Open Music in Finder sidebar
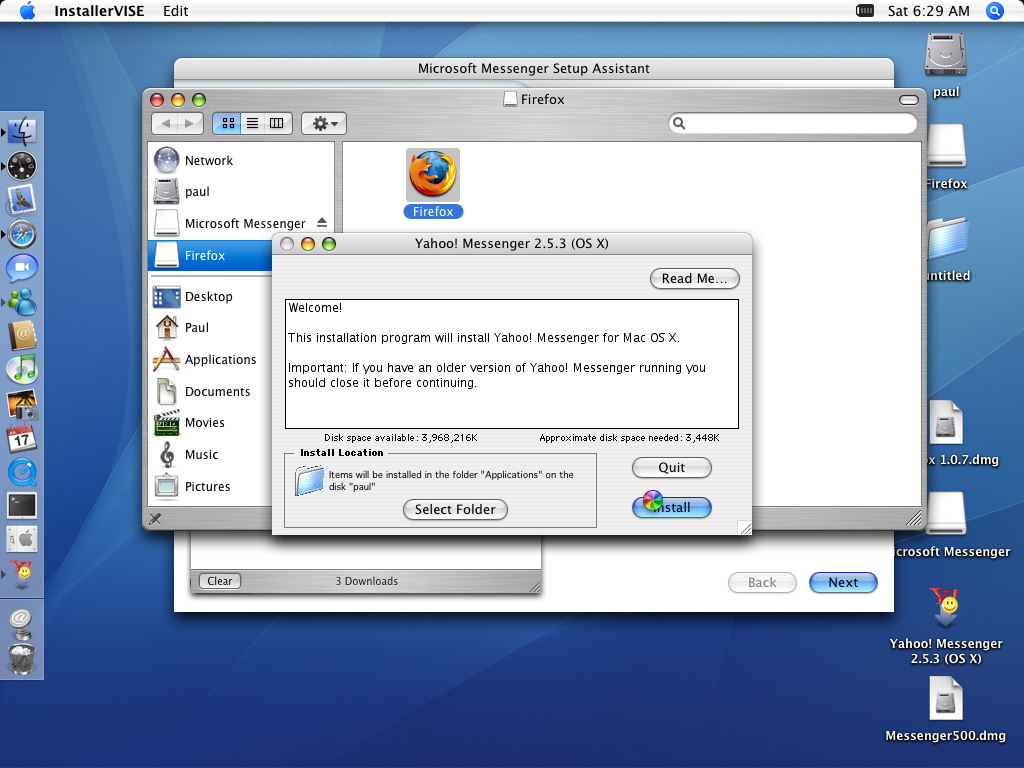This screenshot has height=768, width=1024. coord(210,455)
